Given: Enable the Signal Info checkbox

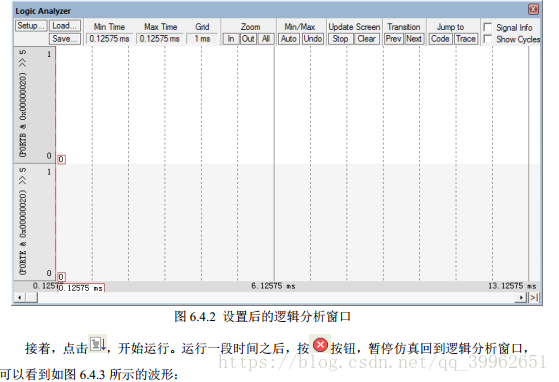Looking at the screenshot, I should (x=488, y=27).
